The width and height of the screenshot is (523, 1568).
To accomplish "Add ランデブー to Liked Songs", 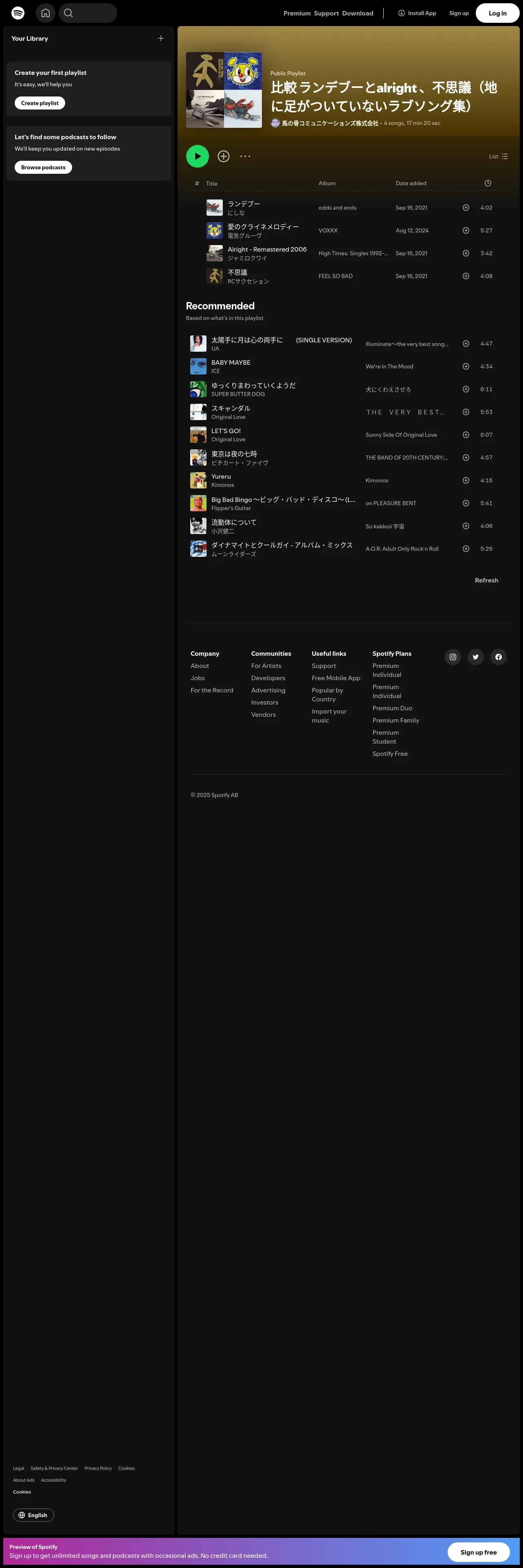I will pos(466,208).
